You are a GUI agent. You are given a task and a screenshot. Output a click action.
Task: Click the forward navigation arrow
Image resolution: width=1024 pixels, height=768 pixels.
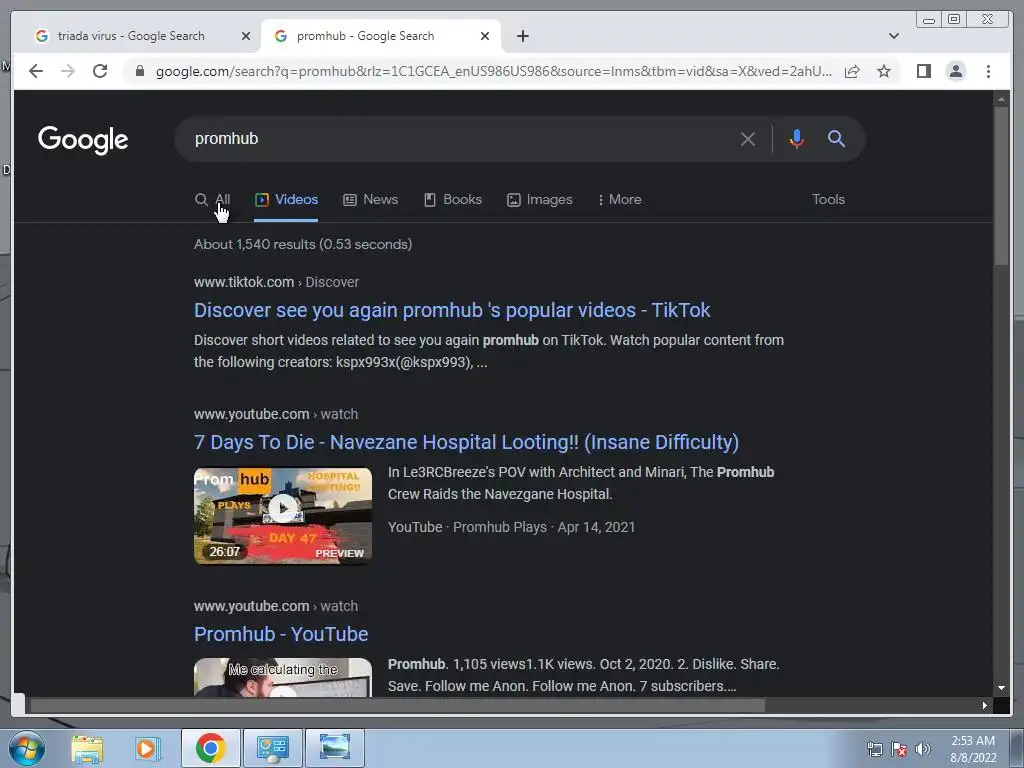tap(68, 71)
